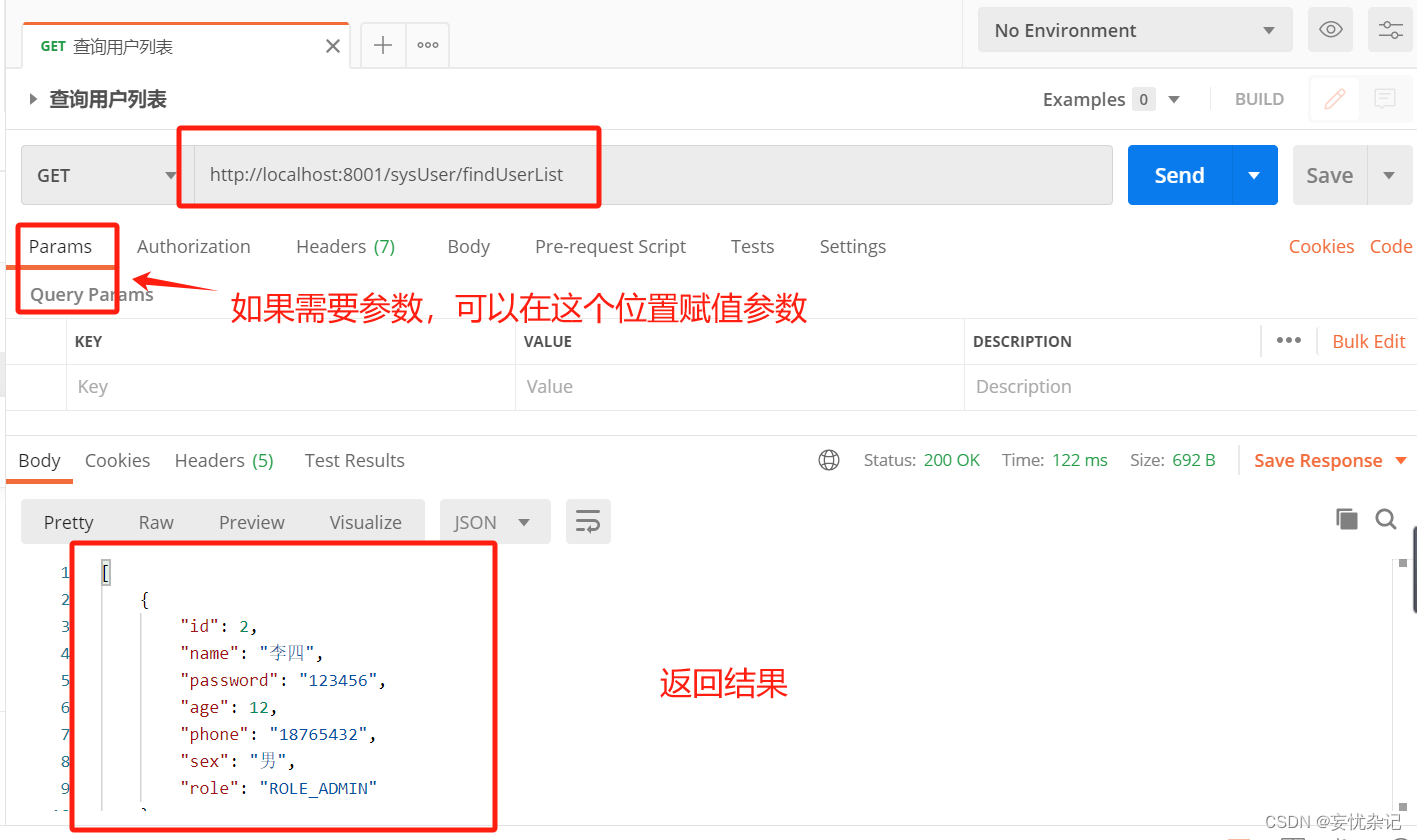Click the Save Response button
The image size is (1417, 840).
tap(1318, 460)
